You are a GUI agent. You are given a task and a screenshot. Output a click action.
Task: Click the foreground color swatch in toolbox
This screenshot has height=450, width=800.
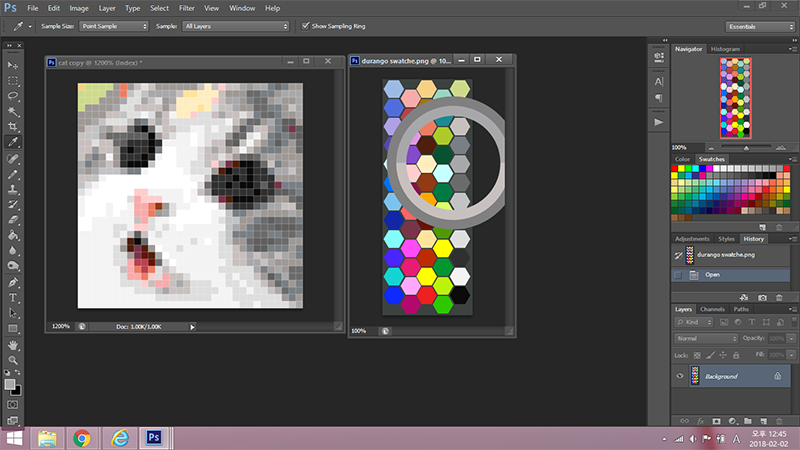[10, 384]
